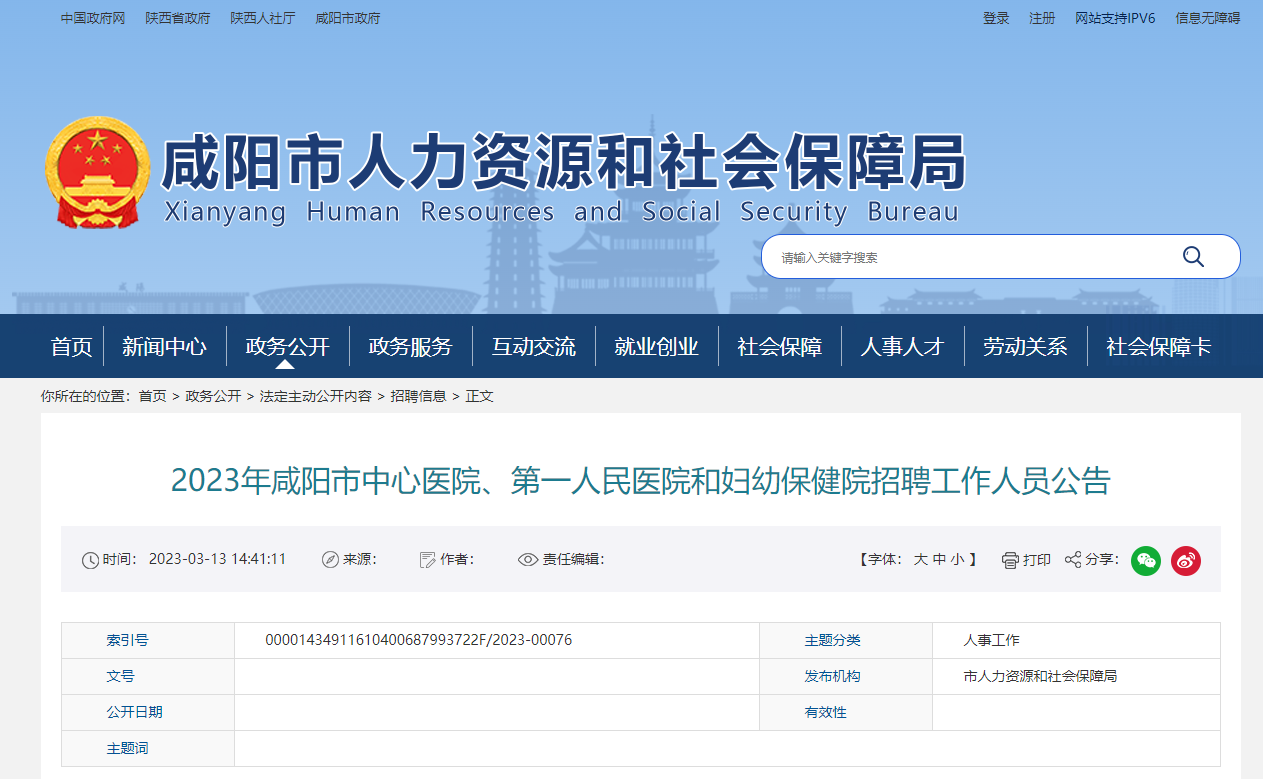Open 中国政府网 top link
This screenshot has width=1263, height=779.
pyautogui.click(x=92, y=18)
